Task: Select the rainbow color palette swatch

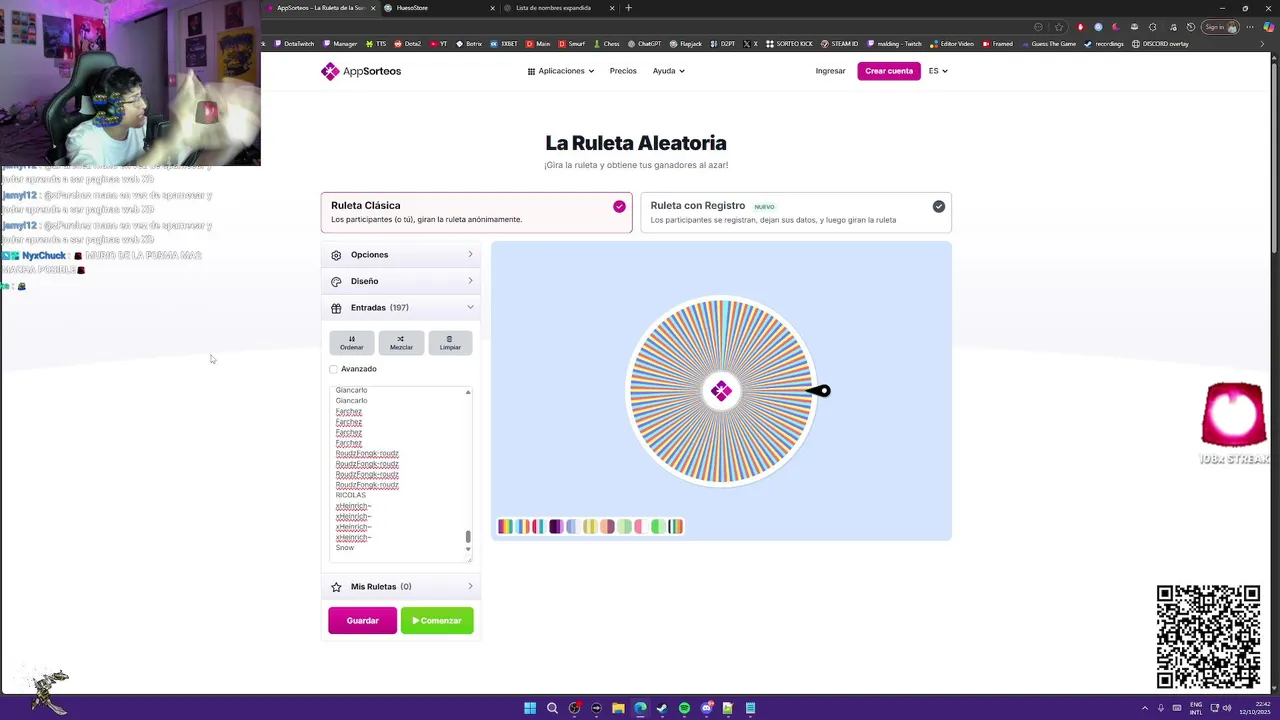Action: click(x=505, y=527)
